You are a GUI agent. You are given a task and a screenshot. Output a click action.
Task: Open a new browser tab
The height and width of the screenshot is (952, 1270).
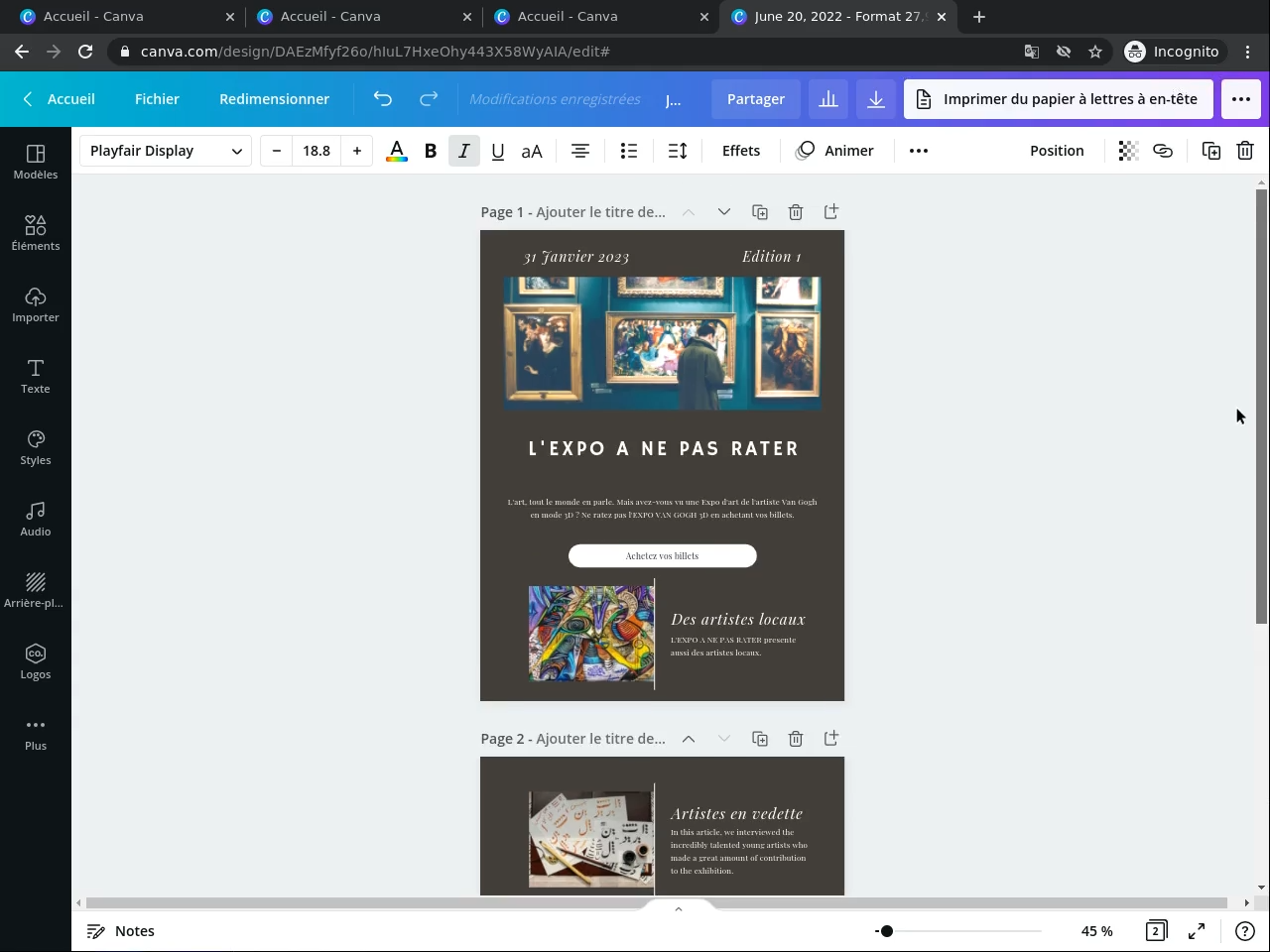click(x=979, y=17)
